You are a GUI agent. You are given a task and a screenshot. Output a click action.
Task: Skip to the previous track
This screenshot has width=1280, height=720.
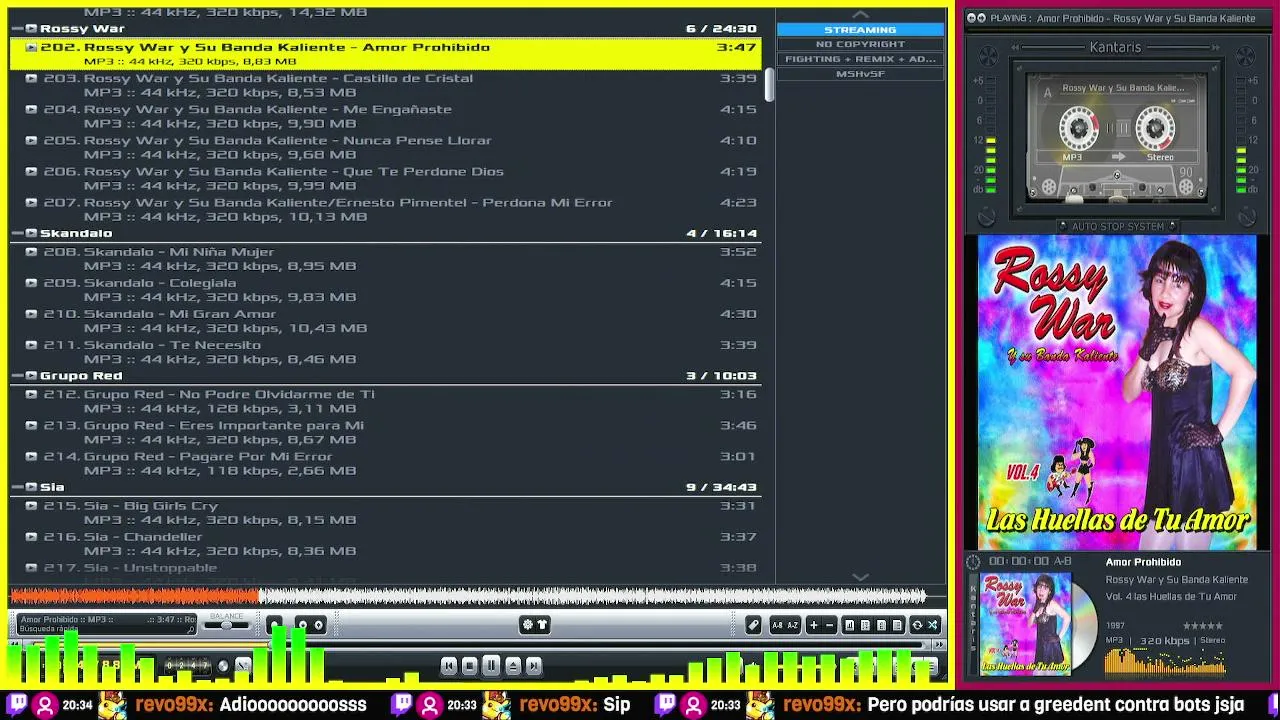[449, 666]
